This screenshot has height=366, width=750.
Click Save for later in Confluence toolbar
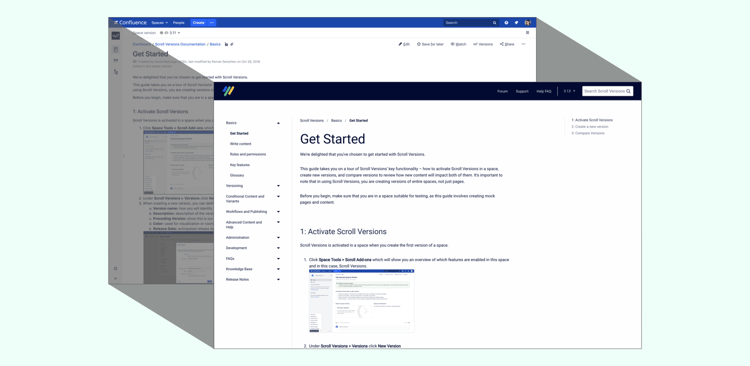click(430, 44)
